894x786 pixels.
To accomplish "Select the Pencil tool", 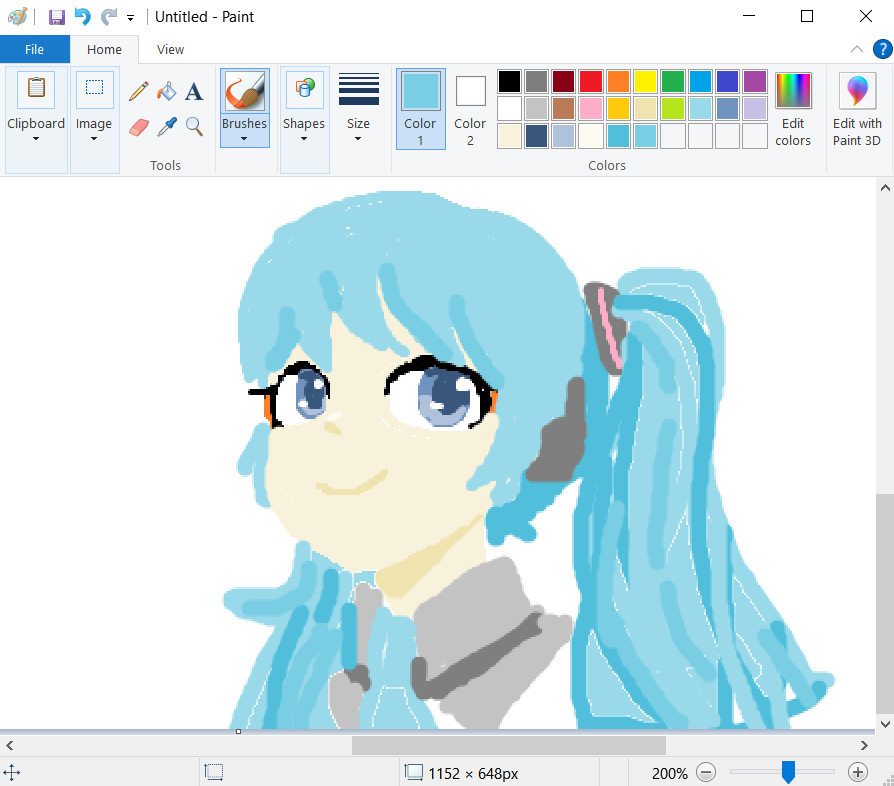I will [139, 91].
